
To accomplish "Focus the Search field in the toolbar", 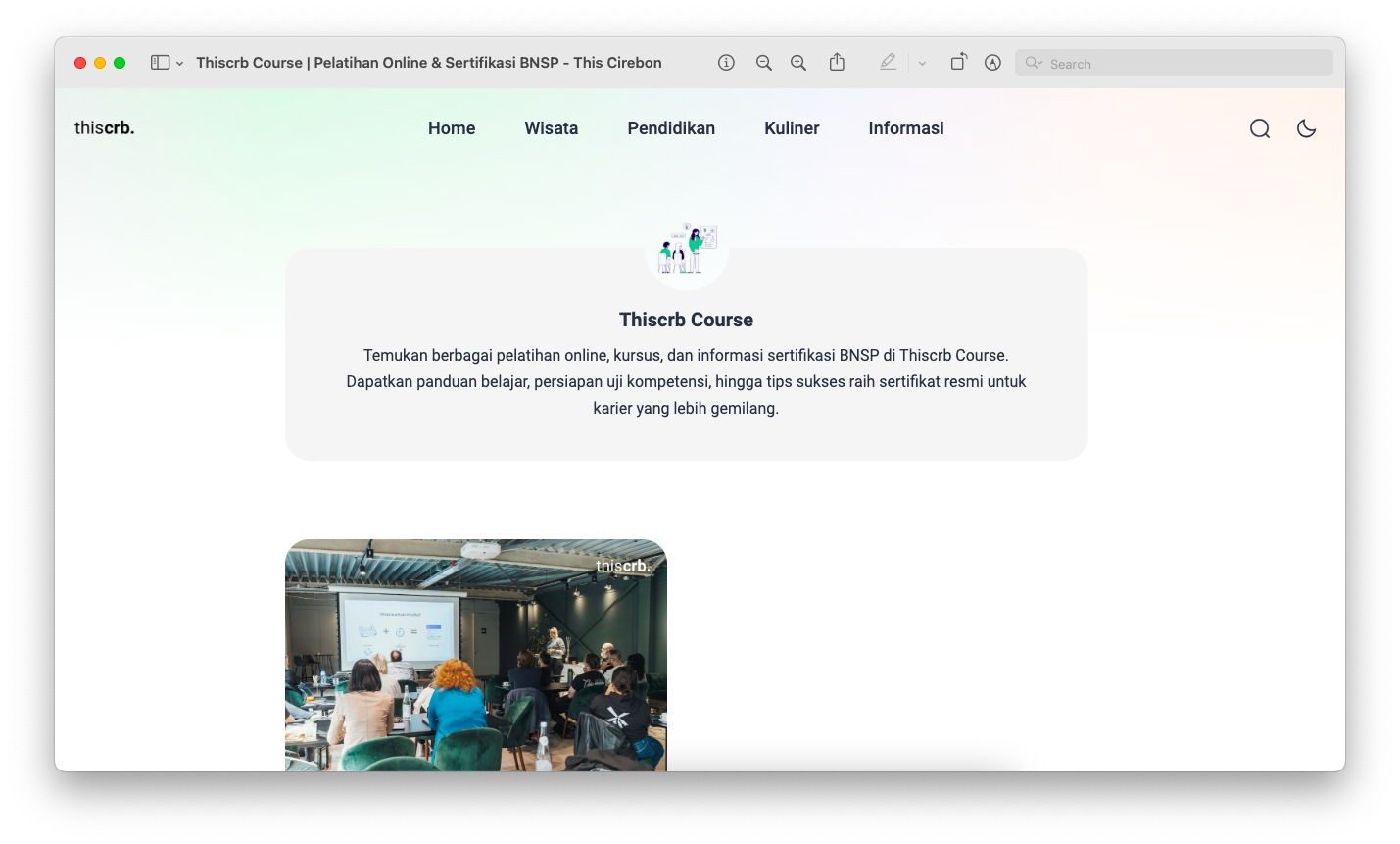I will [1174, 63].
